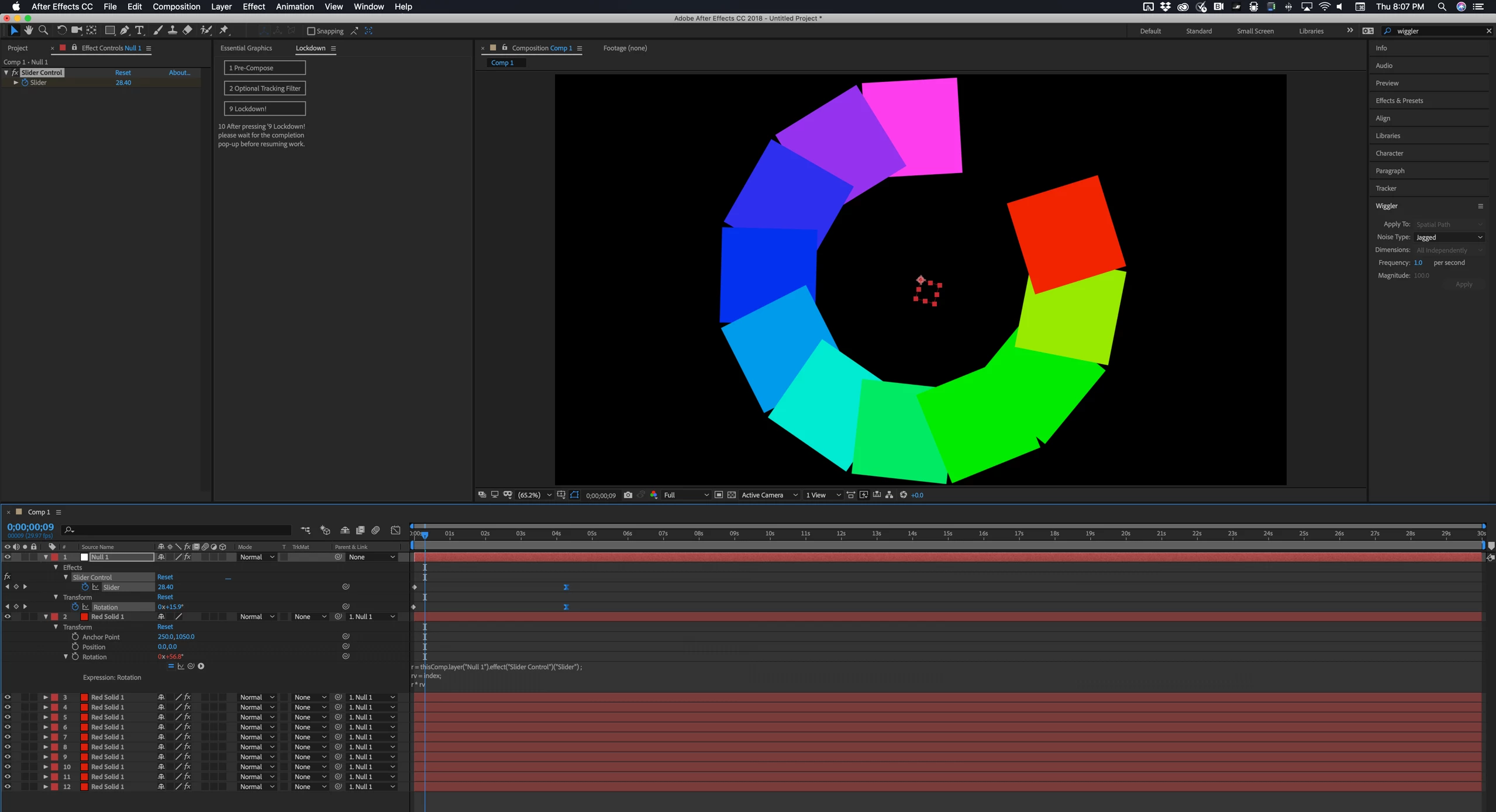Take a snapshot with camera icon
Viewport: 1496px width, 812px height.
point(628,495)
